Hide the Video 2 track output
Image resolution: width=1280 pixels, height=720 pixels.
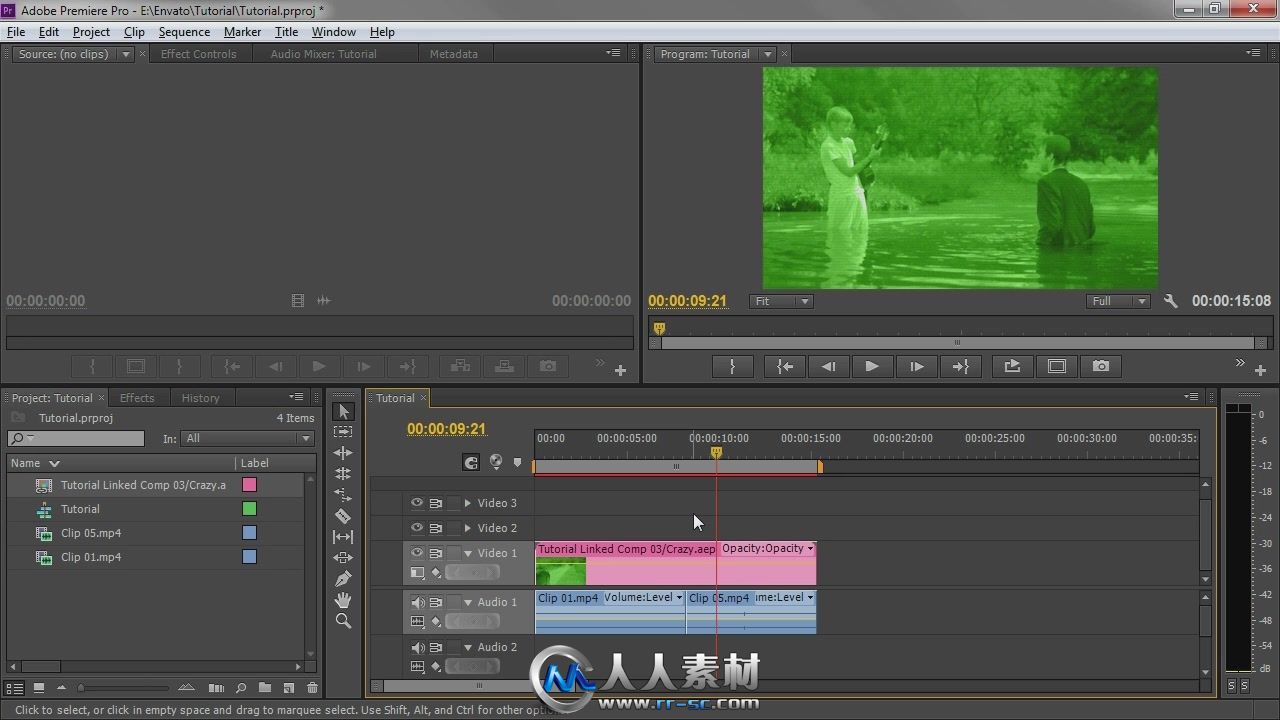click(x=417, y=528)
